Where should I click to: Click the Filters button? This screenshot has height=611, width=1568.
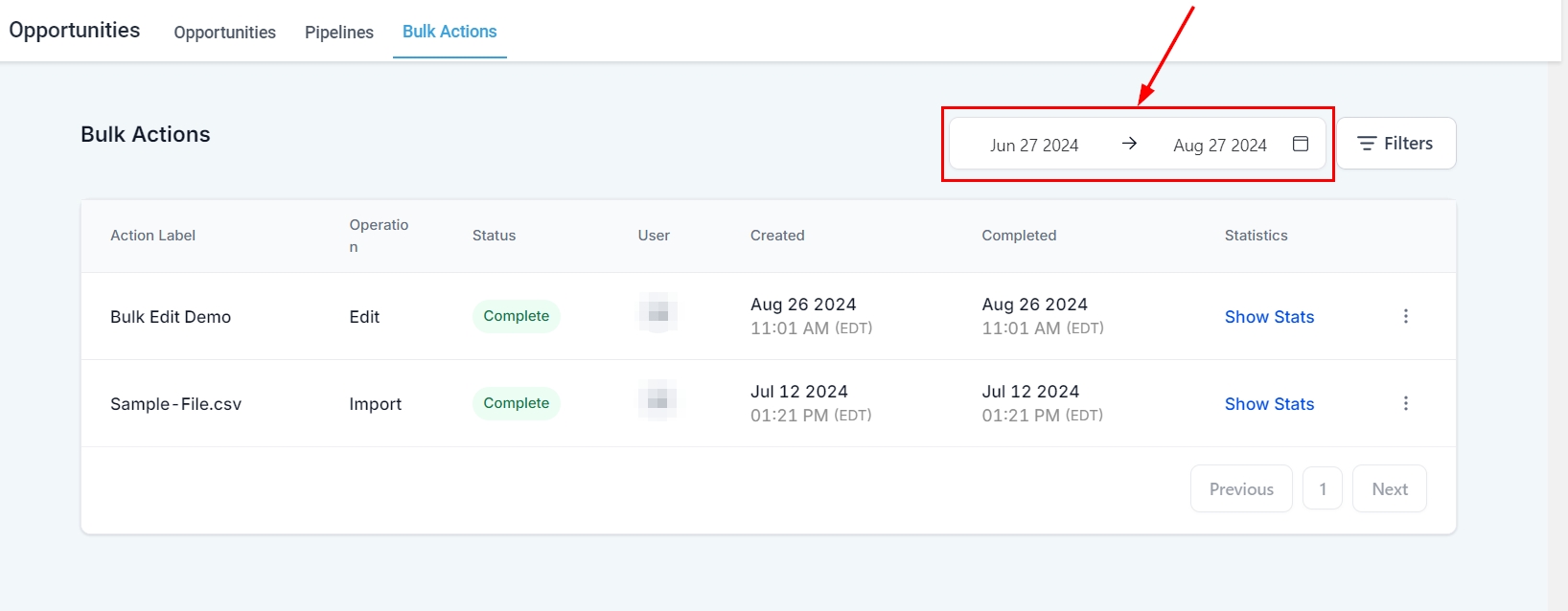point(1396,144)
